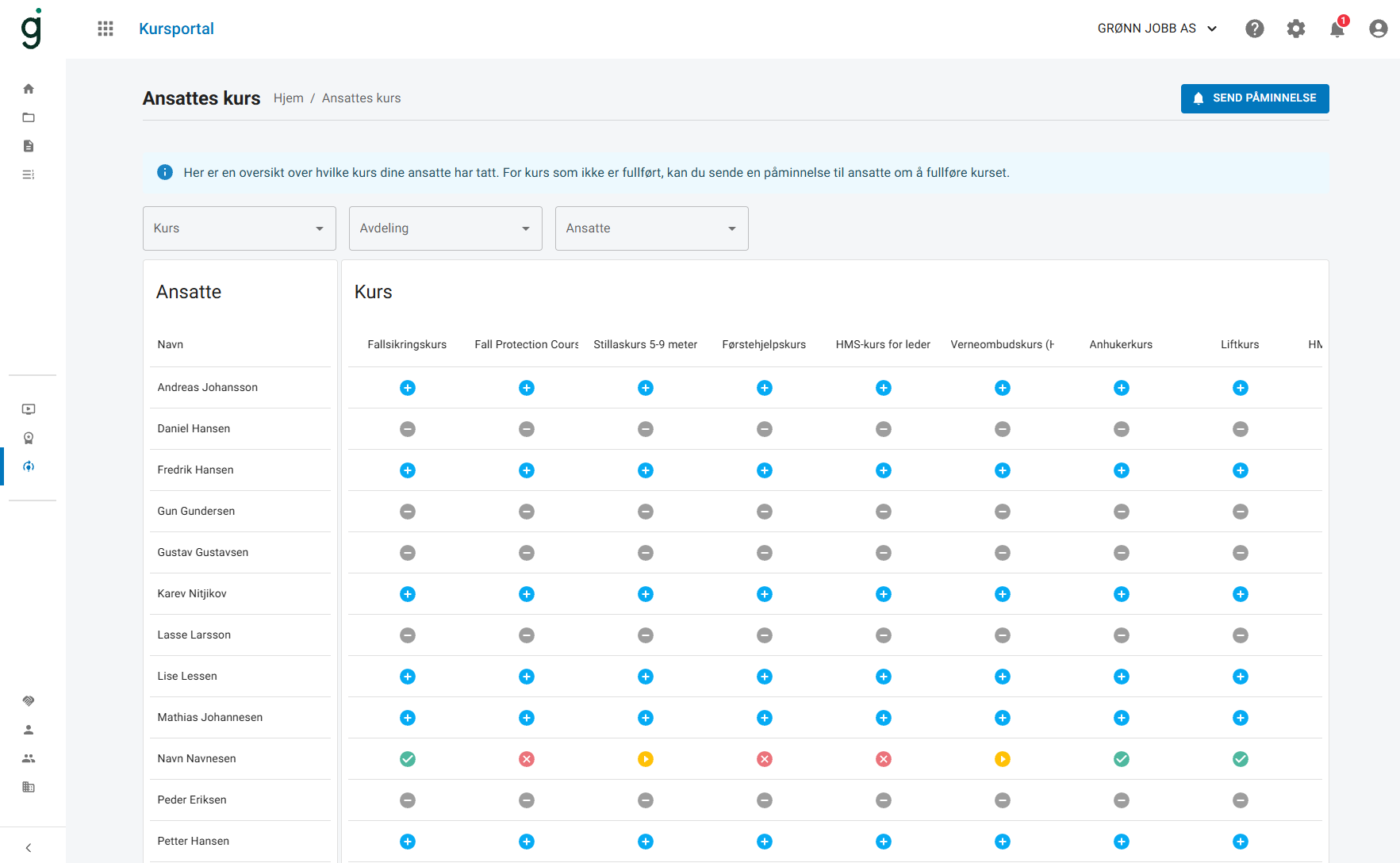The height and width of the screenshot is (863, 1400).
Task: Open the company building icon in sidebar
Action: click(29, 787)
